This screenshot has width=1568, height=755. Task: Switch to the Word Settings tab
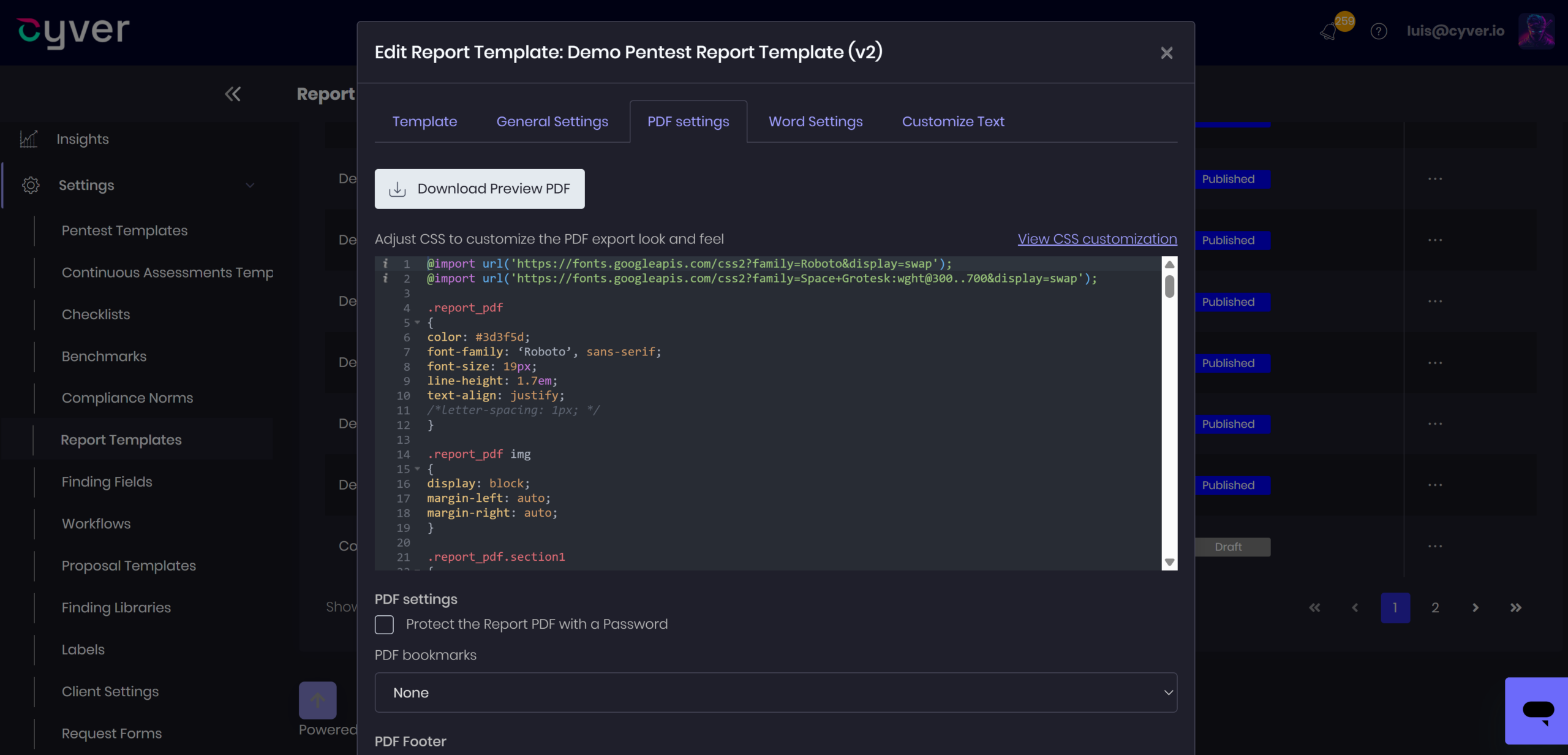[x=816, y=121]
